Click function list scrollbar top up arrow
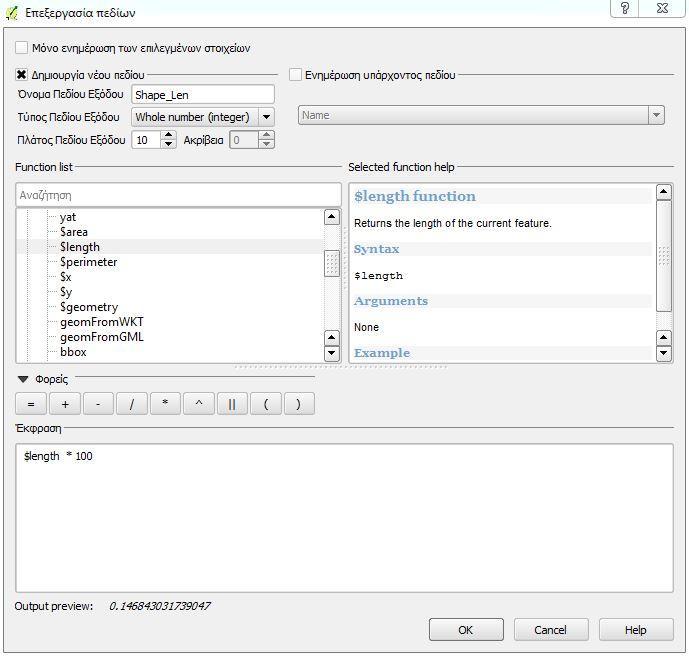Viewport: 689px width, 656px height. pyautogui.click(x=332, y=217)
